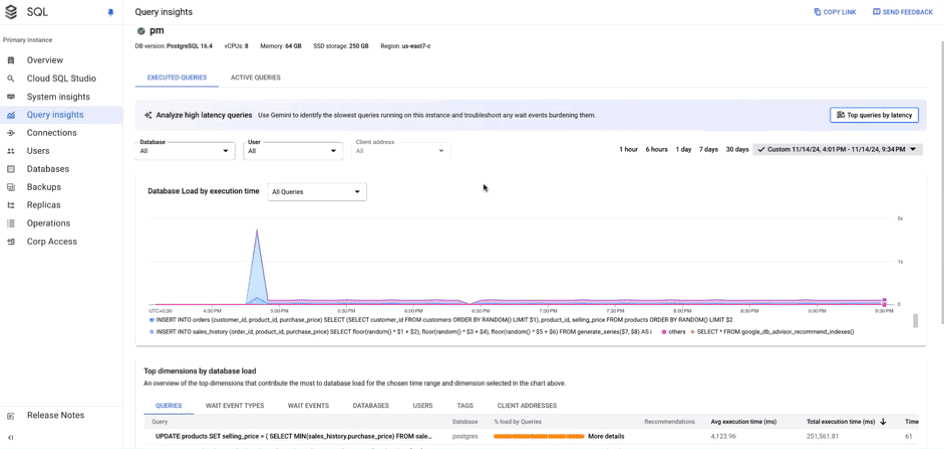
Task: Expand the All Queries dropdown
Action: (316, 192)
